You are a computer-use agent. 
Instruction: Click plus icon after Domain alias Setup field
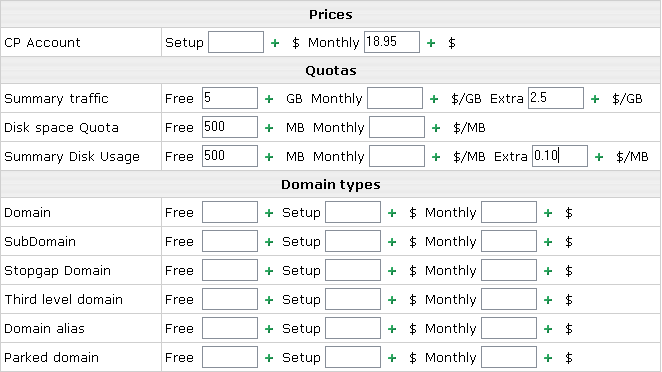(x=392, y=329)
